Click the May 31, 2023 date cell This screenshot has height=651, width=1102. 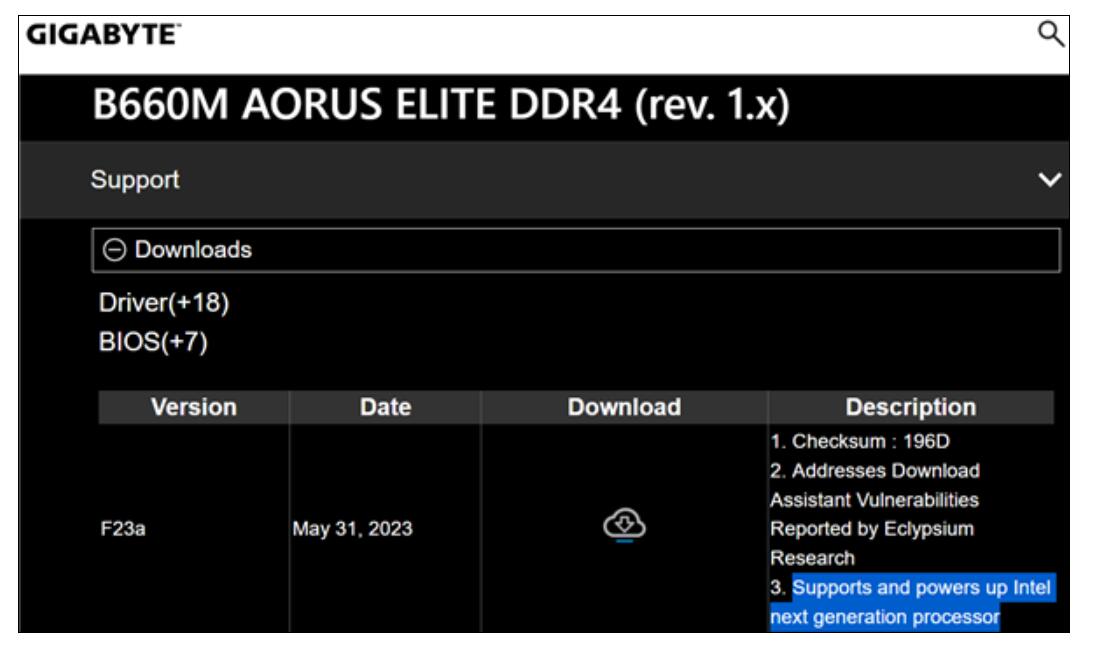[353, 529]
